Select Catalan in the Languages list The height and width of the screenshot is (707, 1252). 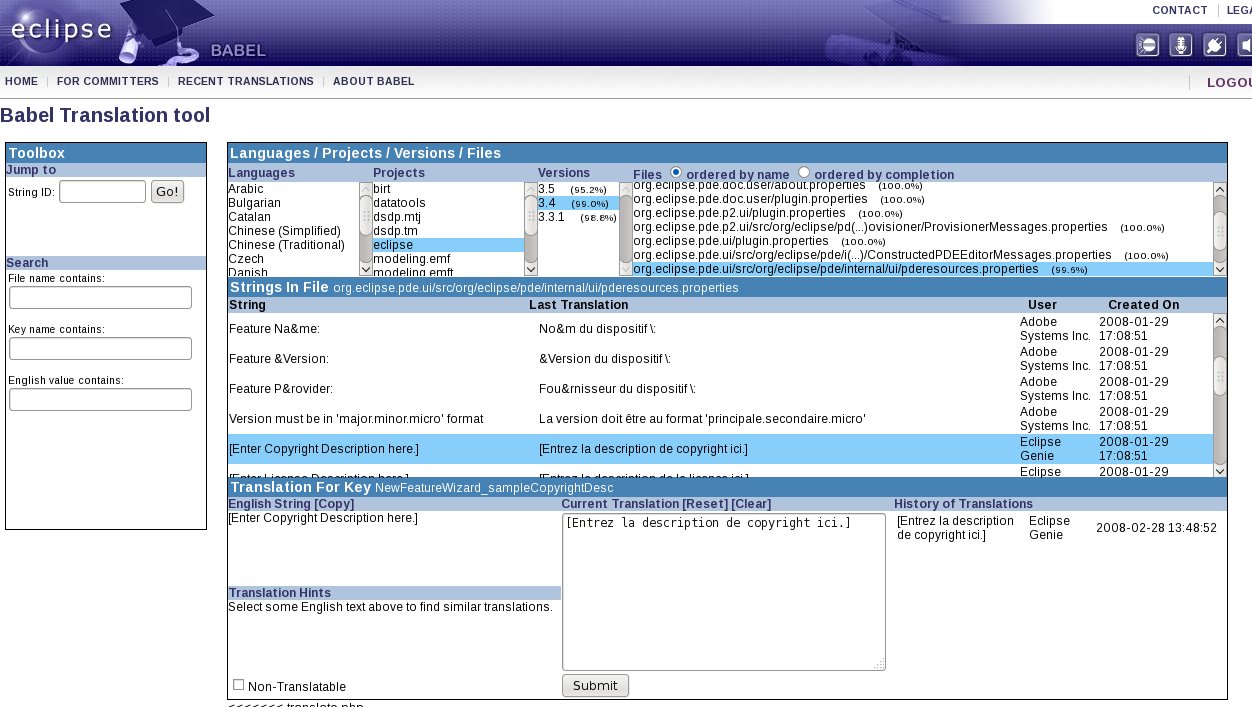[293, 217]
